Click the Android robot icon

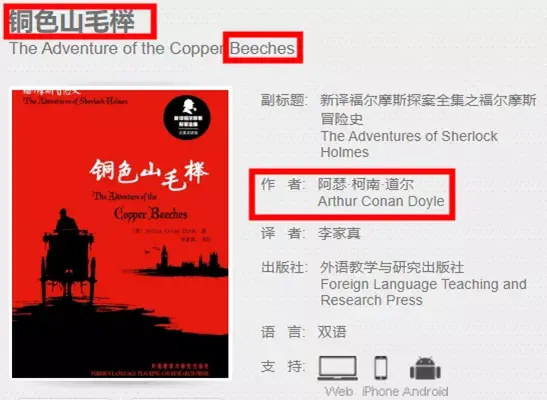[x=425, y=368]
